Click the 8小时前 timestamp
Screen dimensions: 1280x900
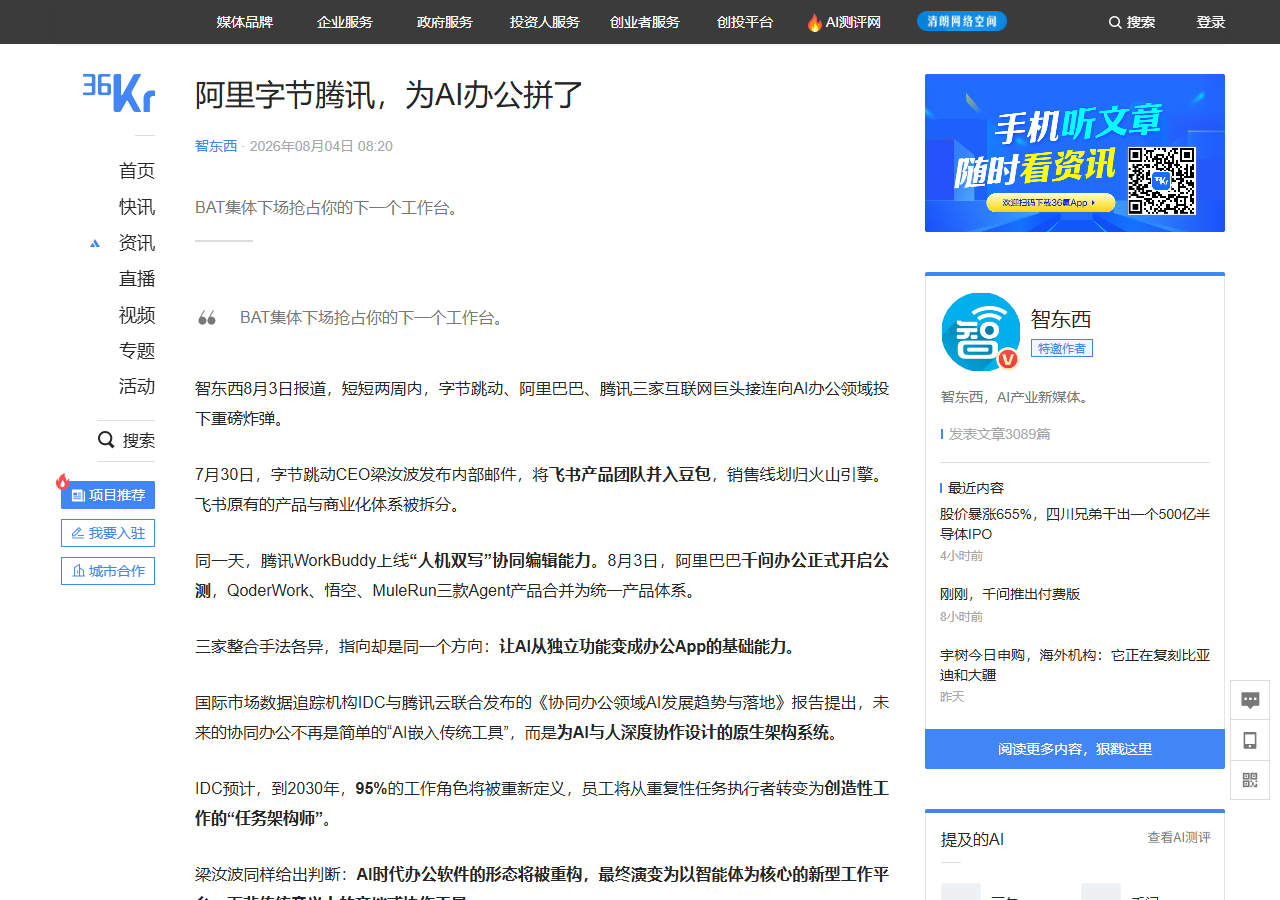pos(961,617)
